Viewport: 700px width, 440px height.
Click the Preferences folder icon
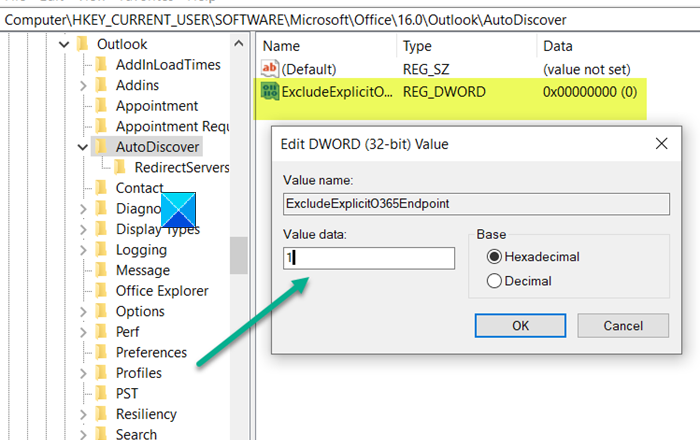coord(102,352)
